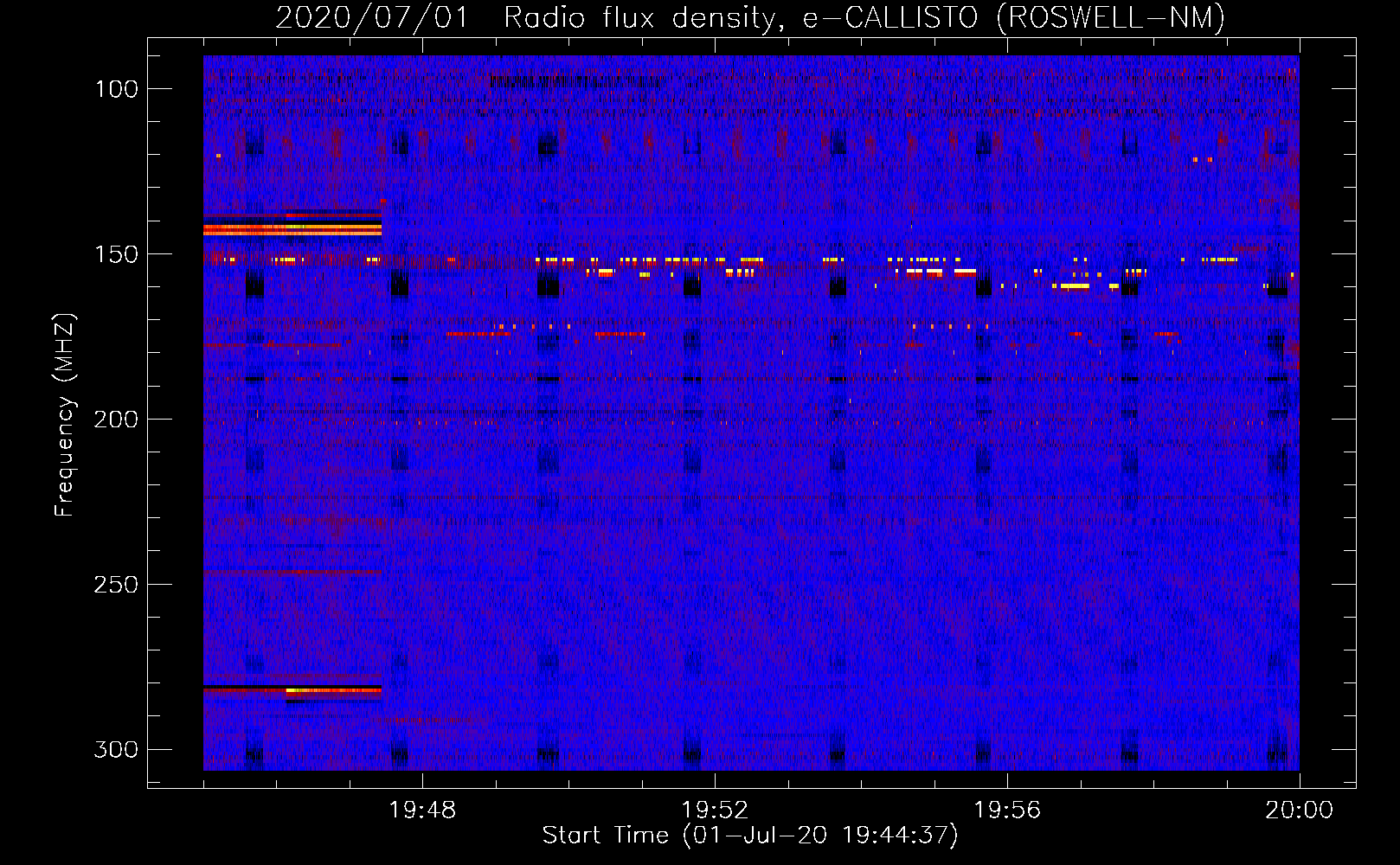Click the "Start Time" x-axis label
The height and width of the screenshot is (865, 1400).
[750, 836]
